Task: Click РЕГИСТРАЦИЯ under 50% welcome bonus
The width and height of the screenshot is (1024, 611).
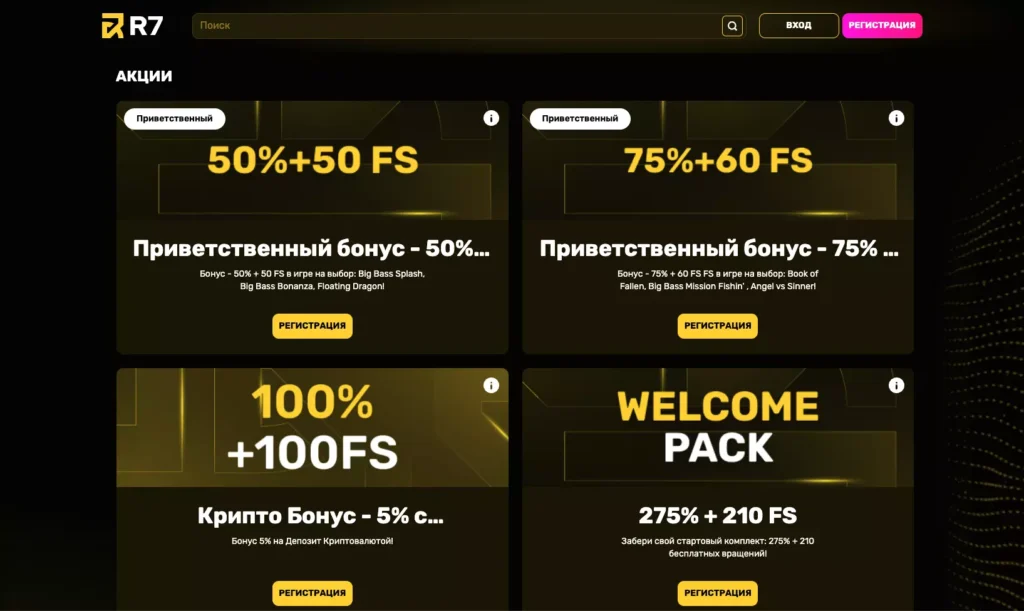Action: click(x=312, y=326)
